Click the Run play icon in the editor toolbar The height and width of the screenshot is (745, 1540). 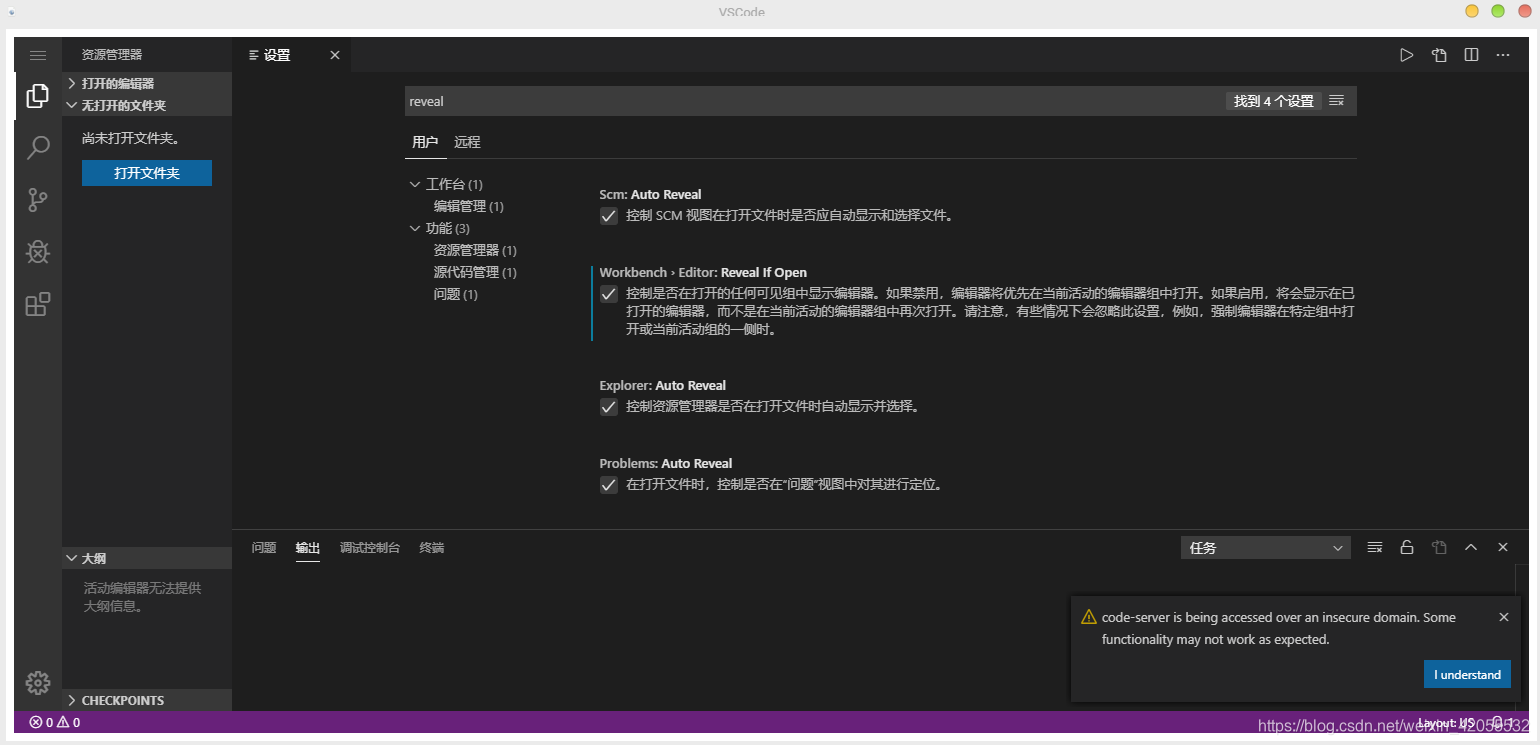[1407, 55]
